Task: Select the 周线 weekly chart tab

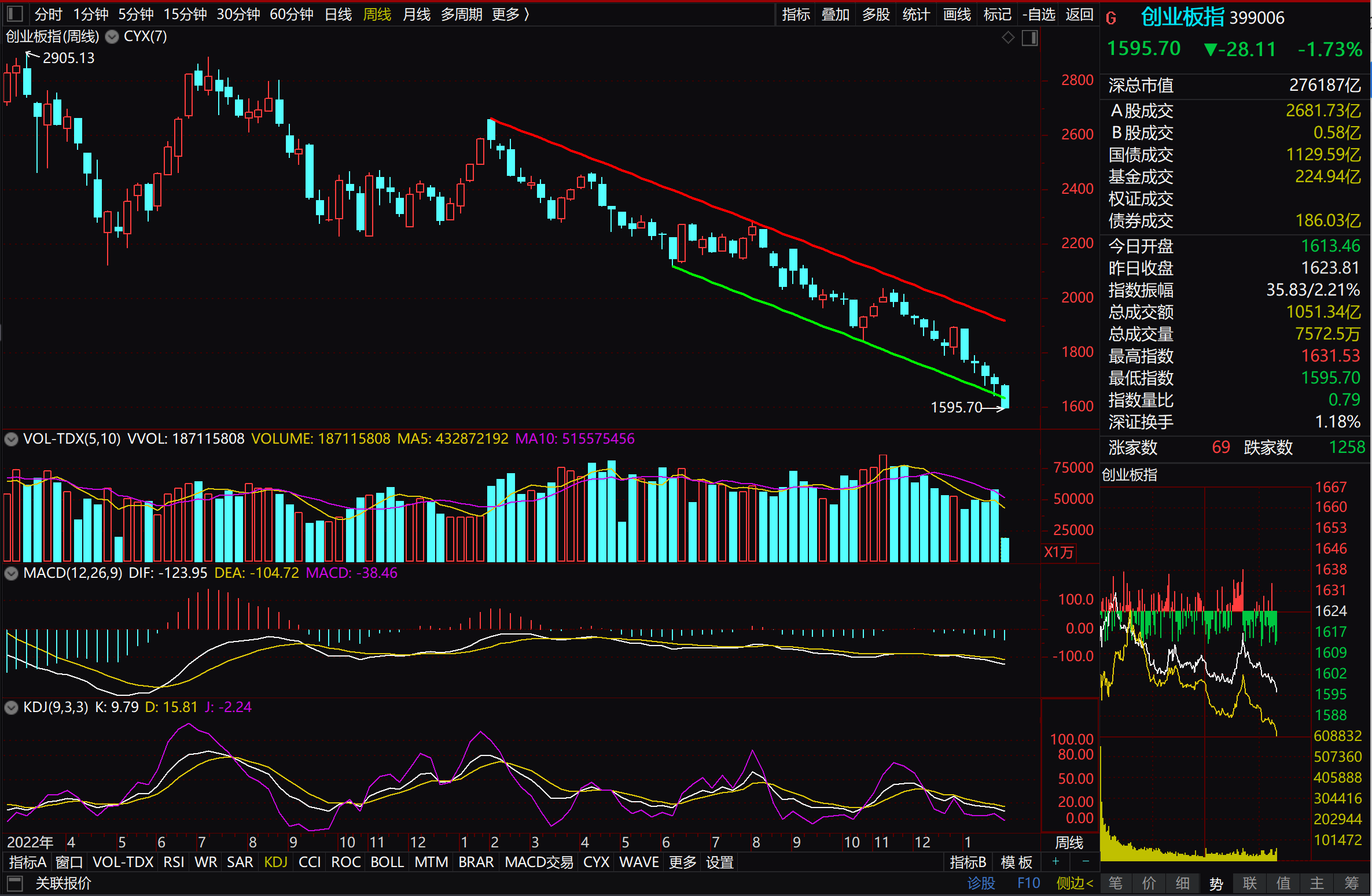Action: click(x=377, y=14)
